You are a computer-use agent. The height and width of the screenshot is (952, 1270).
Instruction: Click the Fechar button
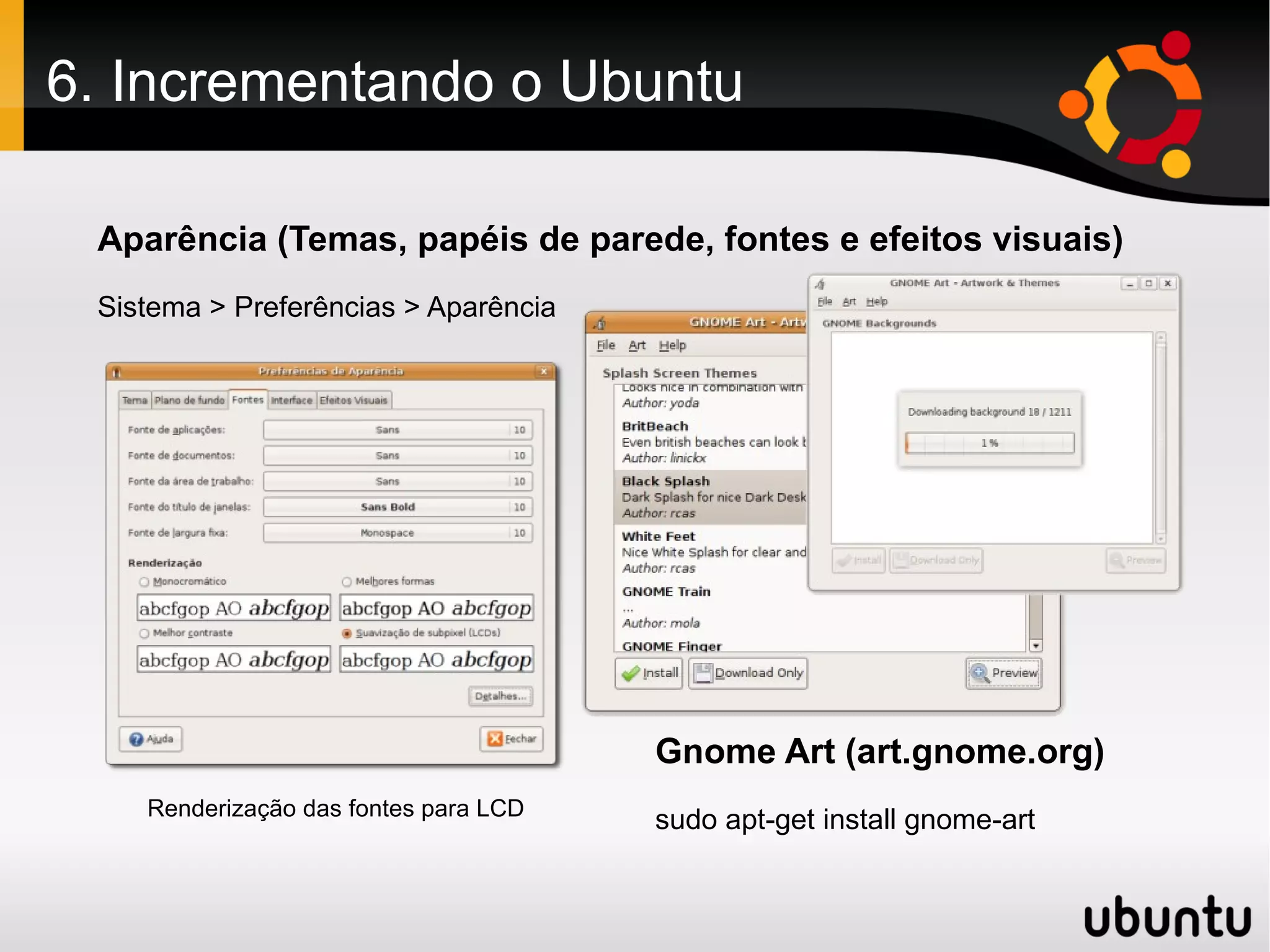click(x=511, y=739)
